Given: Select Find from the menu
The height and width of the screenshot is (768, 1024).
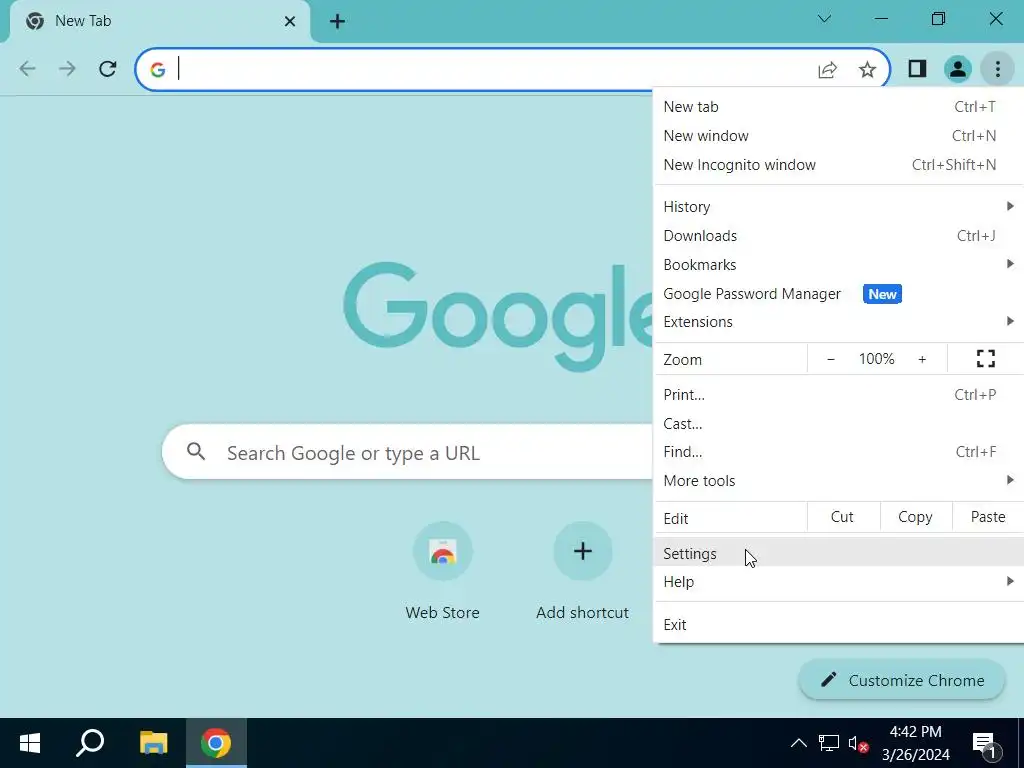Looking at the screenshot, I should 839,452.
